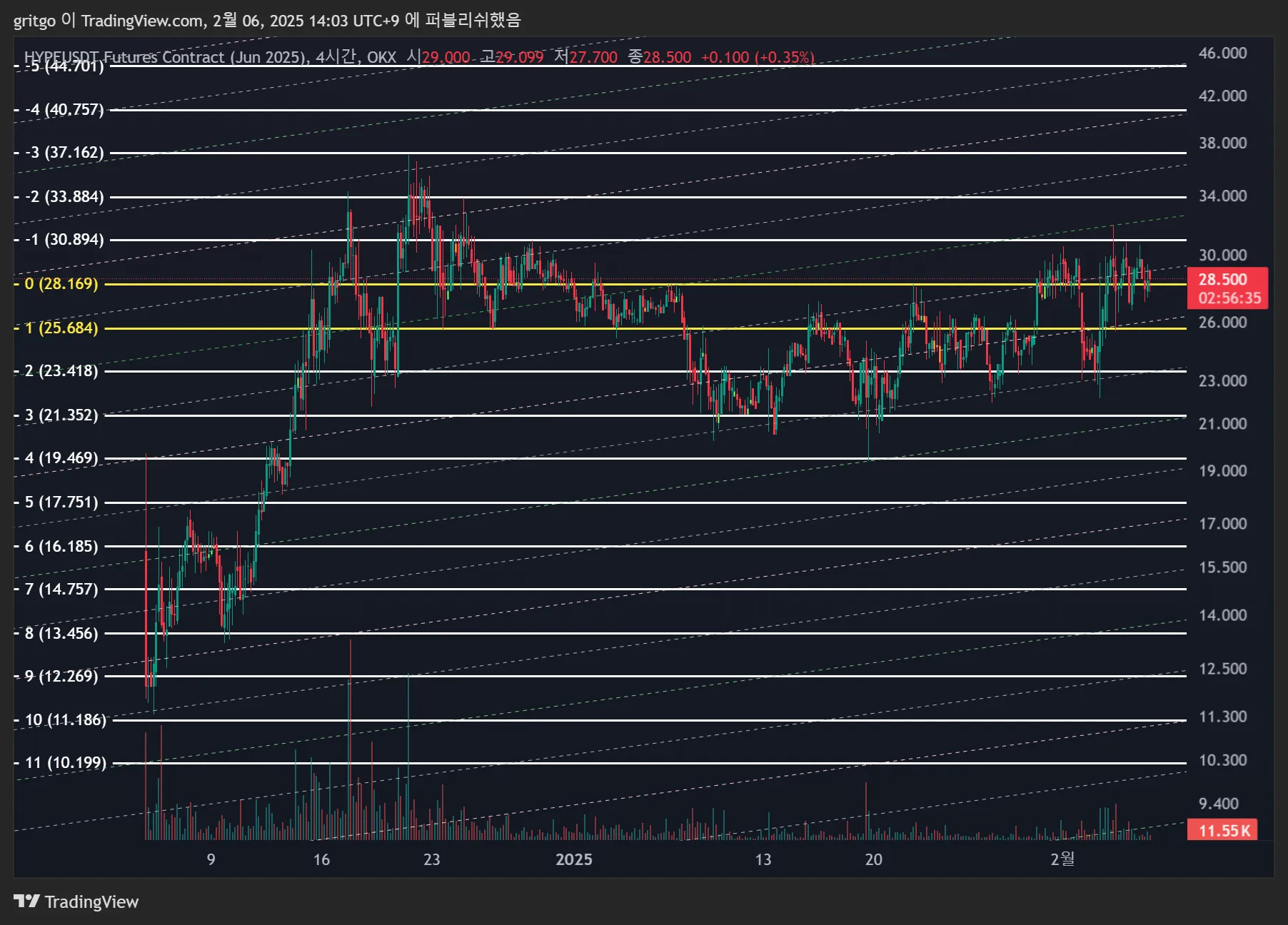
Task: Click the 10 (11.186) level label
Action: tap(66, 719)
